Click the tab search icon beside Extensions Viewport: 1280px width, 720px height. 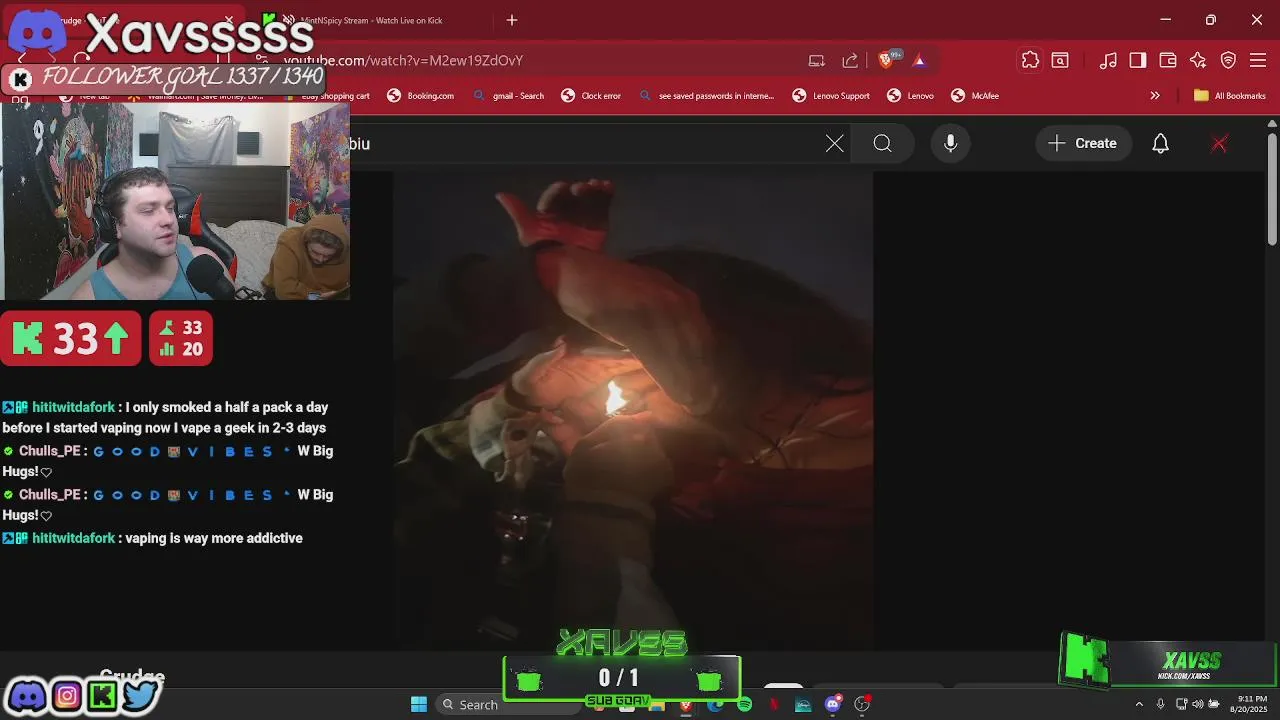click(x=1060, y=60)
